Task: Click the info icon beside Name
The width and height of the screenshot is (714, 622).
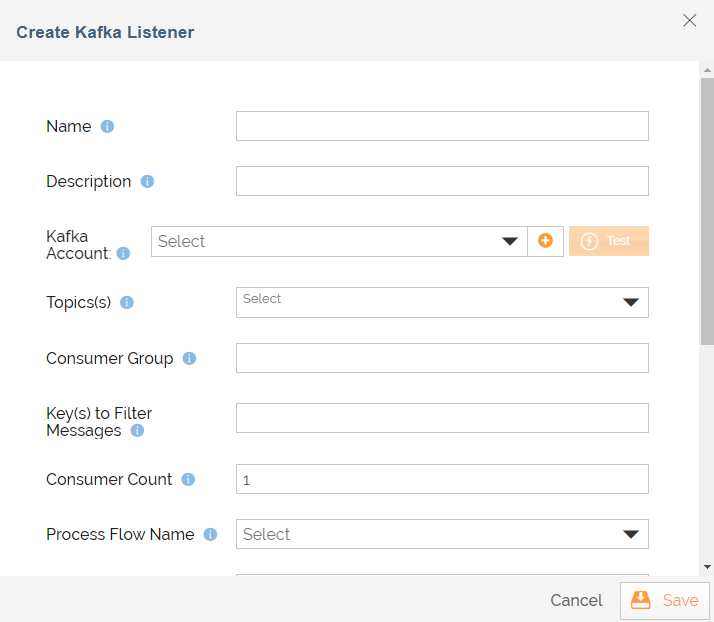Action: pyautogui.click(x=108, y=127)
